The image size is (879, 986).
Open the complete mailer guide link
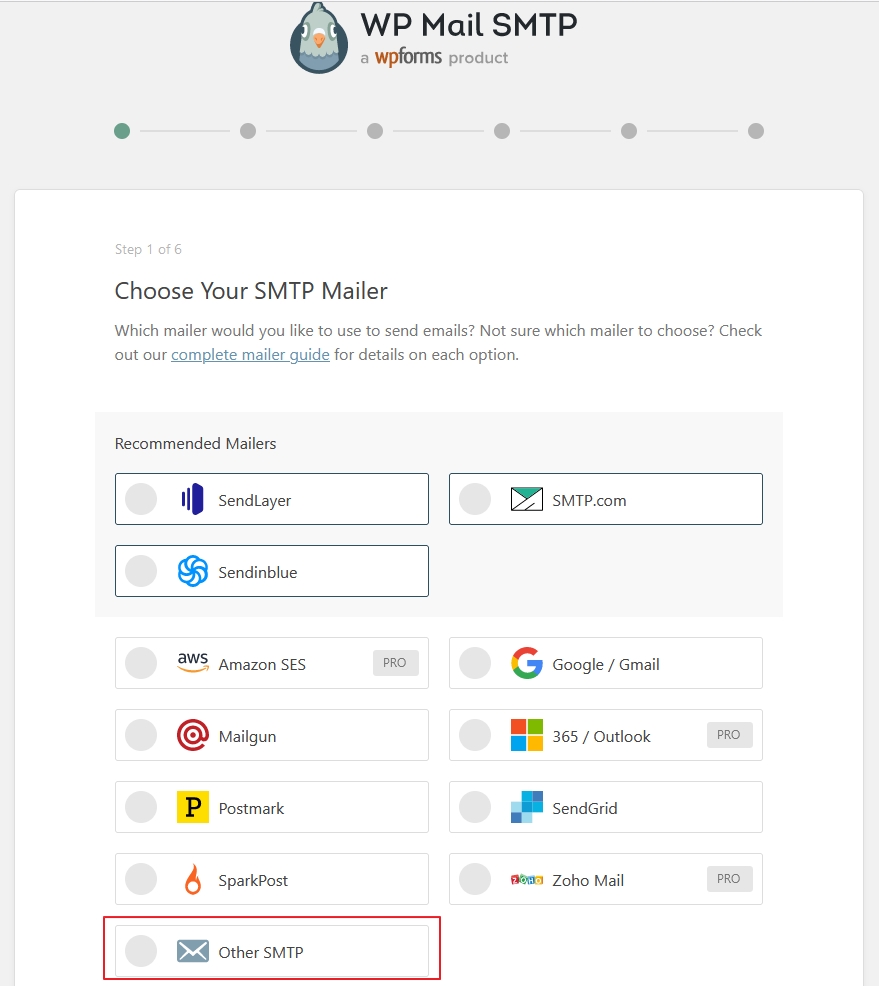250,355
